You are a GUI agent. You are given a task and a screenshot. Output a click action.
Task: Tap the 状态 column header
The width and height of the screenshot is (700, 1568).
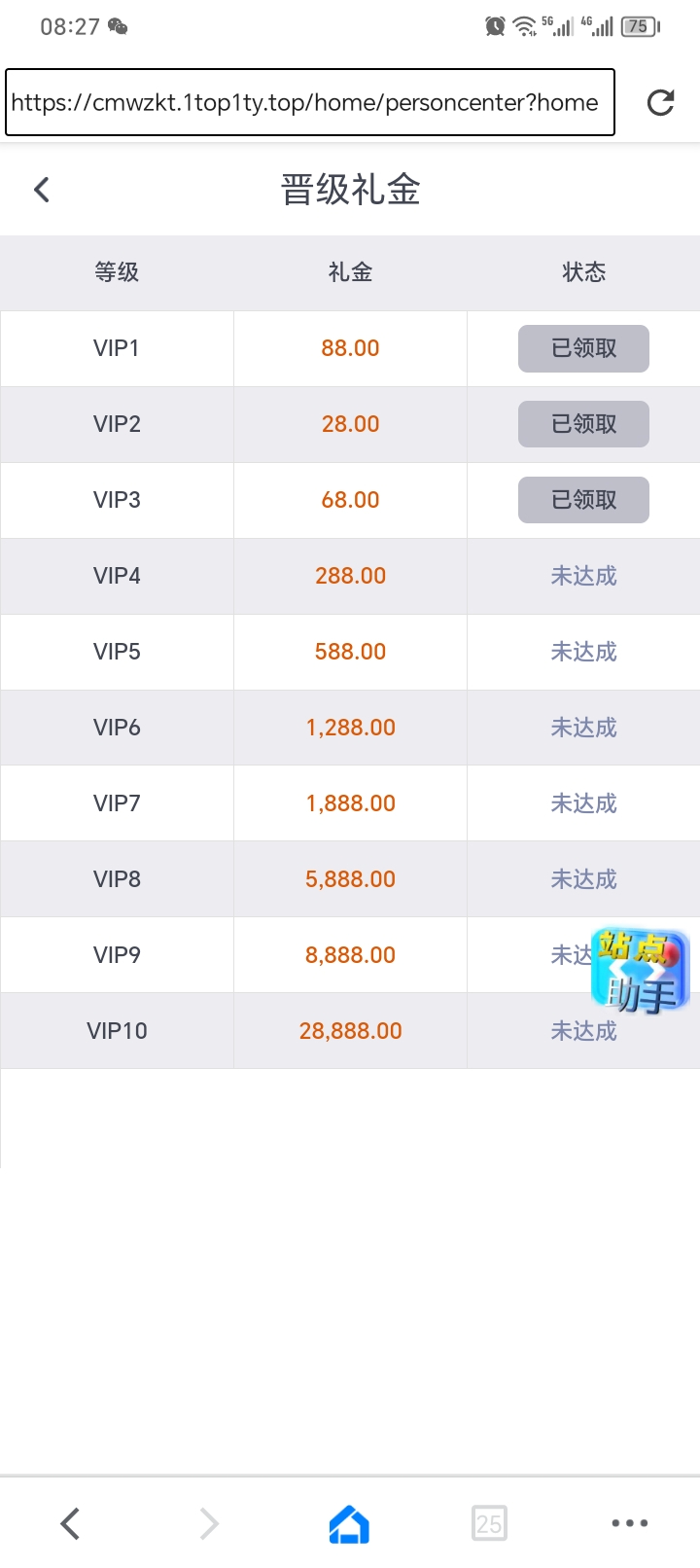click(x=583, y=272)
